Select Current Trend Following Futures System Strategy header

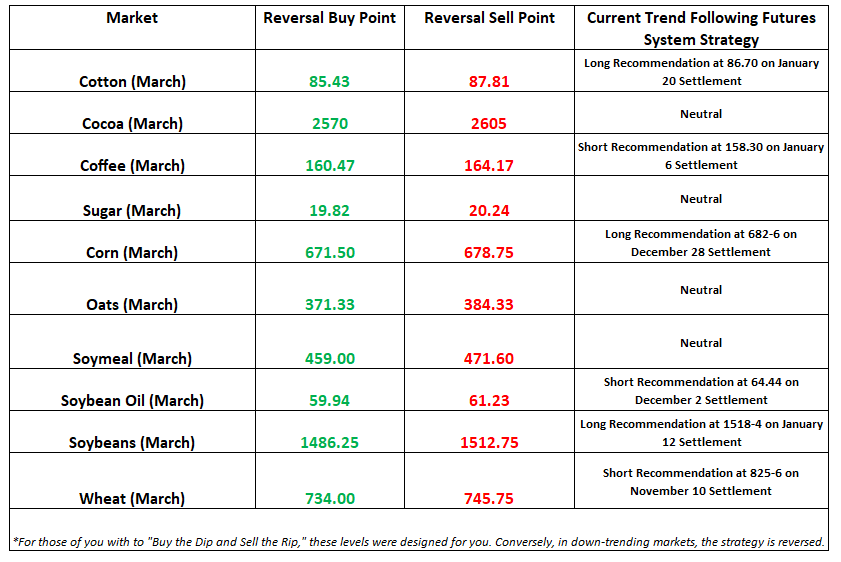pos(701,28)
